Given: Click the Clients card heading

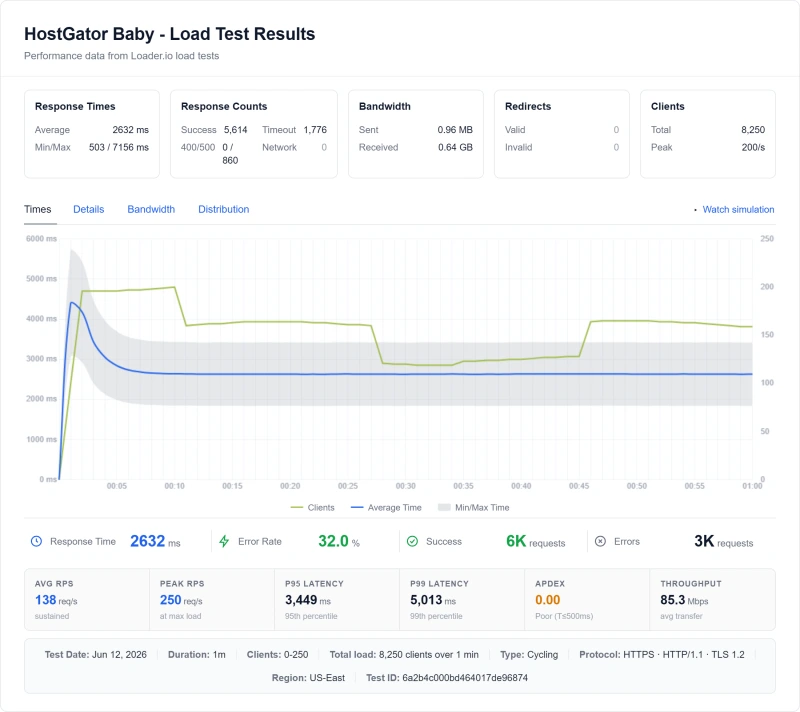Looking at the screenshot, I should pyautogui.click(x=667, y=106).
